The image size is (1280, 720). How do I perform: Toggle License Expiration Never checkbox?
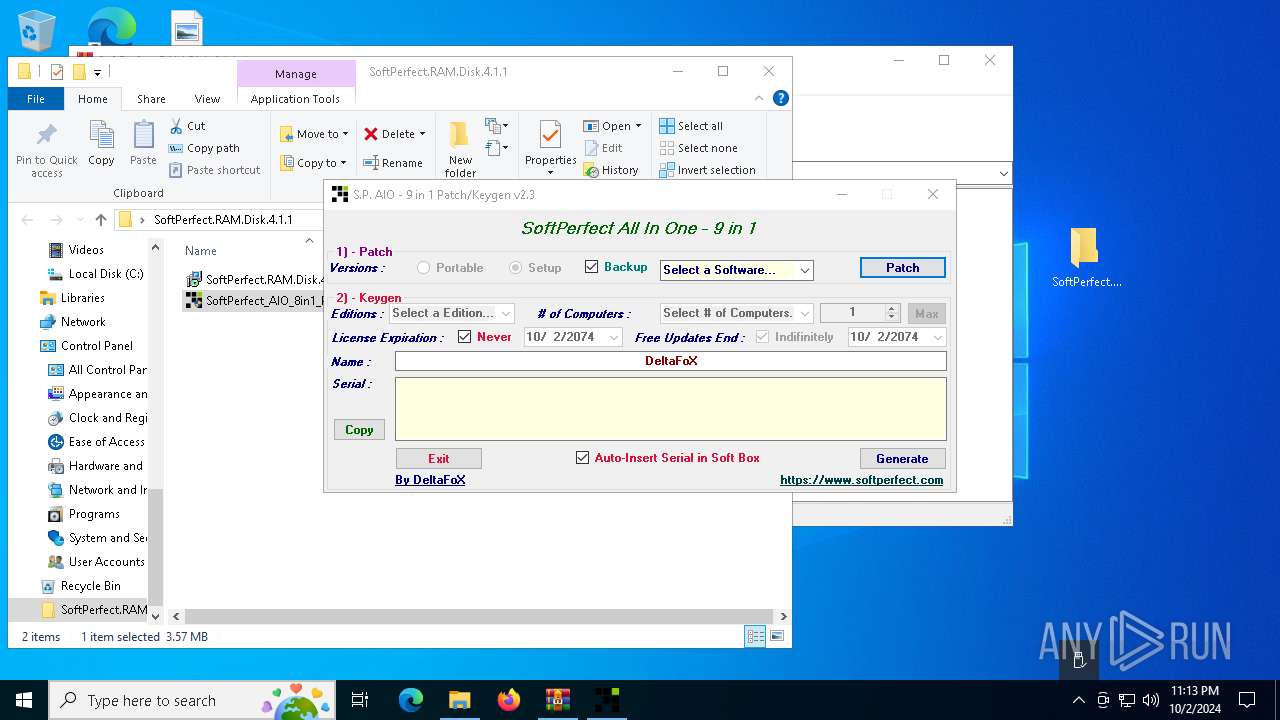[x=464, y=337]
